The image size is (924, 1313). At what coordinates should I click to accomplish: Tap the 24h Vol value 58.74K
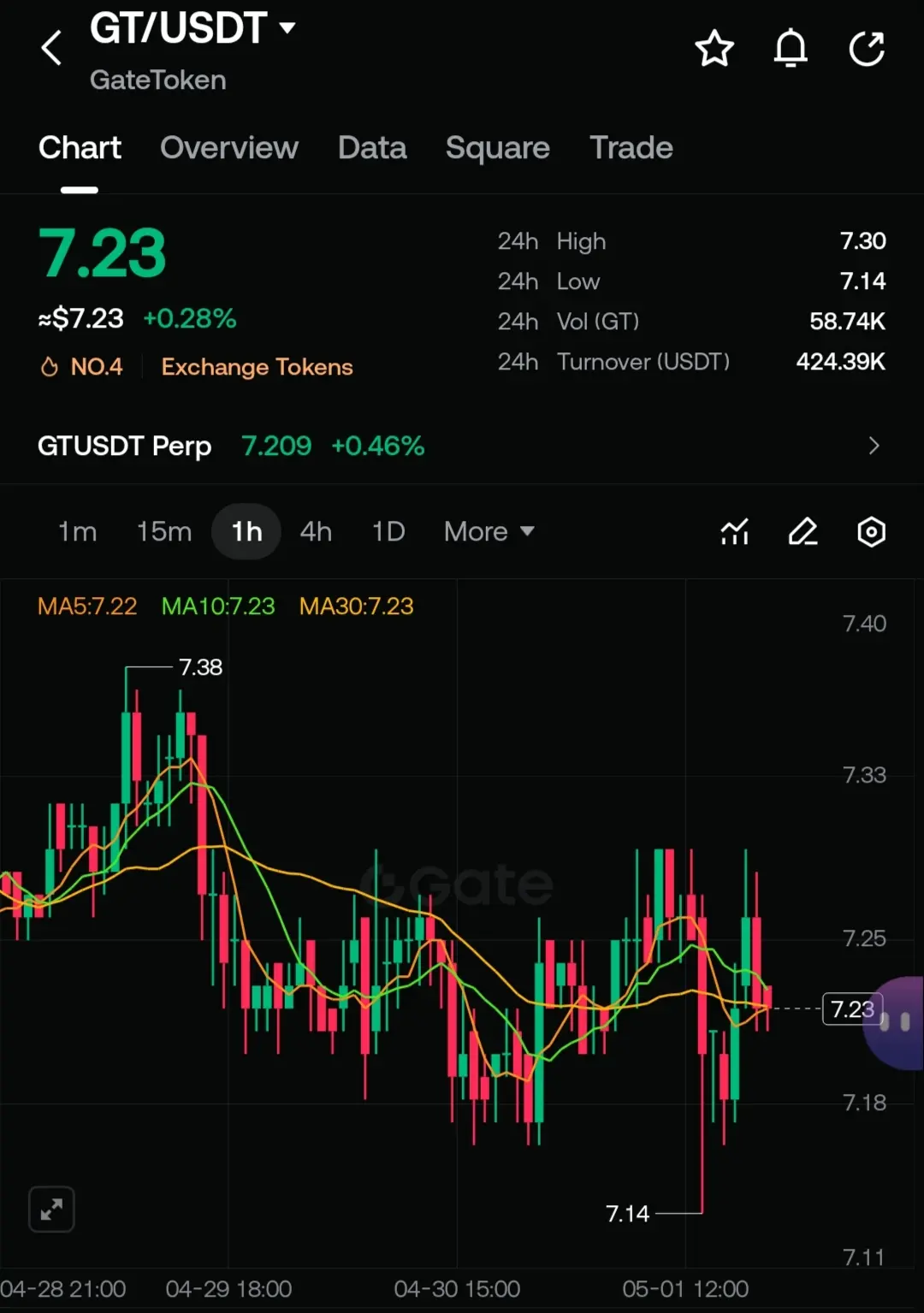click(848, 322)
